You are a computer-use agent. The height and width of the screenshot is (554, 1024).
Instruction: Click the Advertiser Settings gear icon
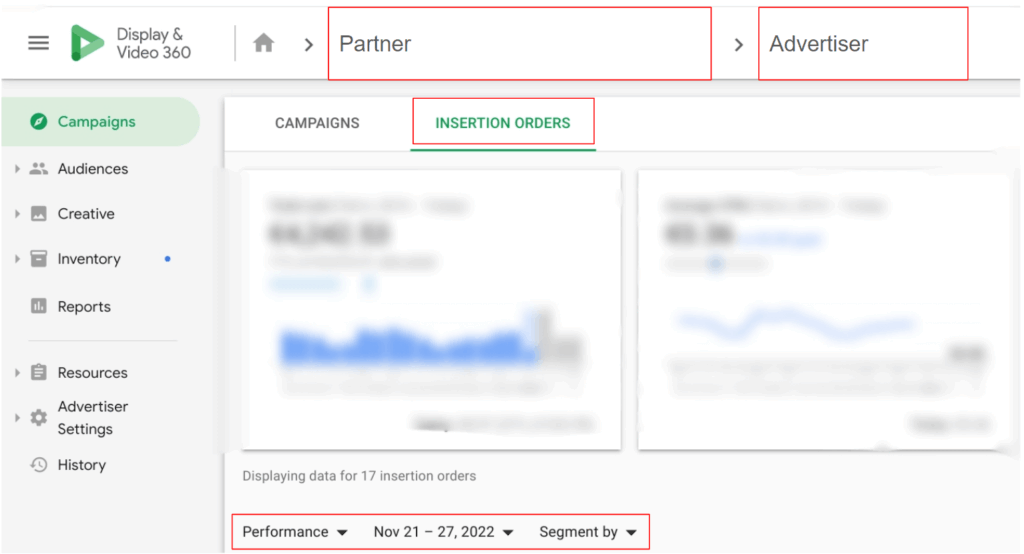pyautogui.click(x=39, y=417)
